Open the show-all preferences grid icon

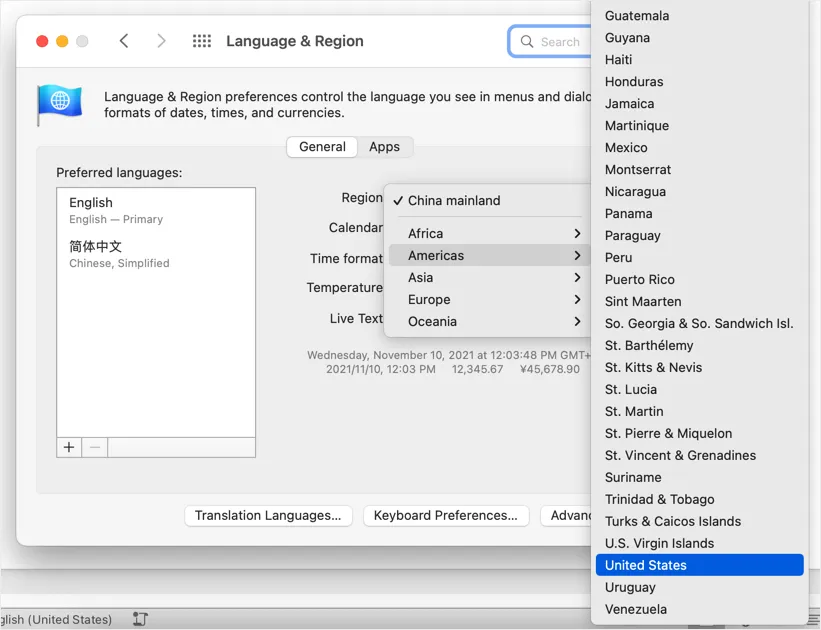[202, 41]
